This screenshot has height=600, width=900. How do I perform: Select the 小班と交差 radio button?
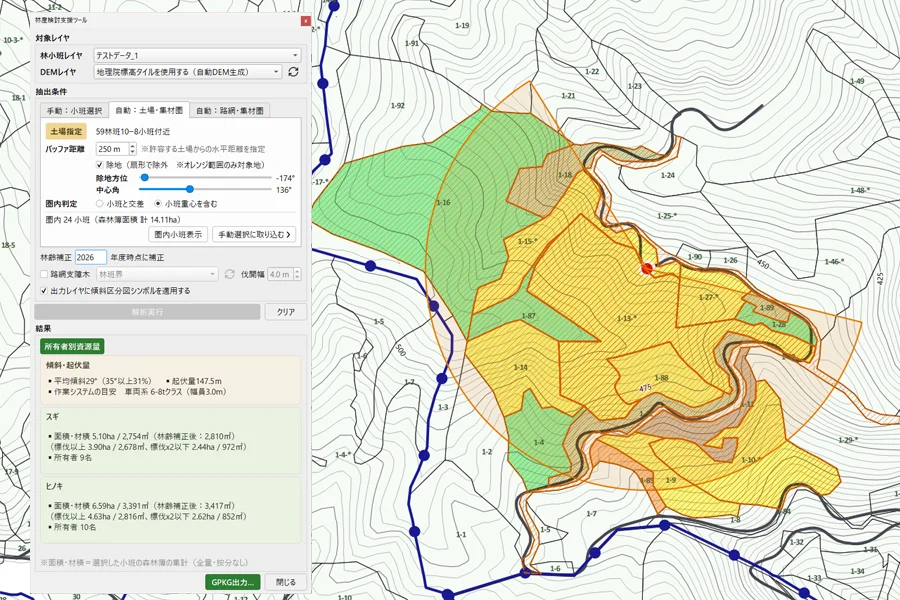(x=100, y=204)
